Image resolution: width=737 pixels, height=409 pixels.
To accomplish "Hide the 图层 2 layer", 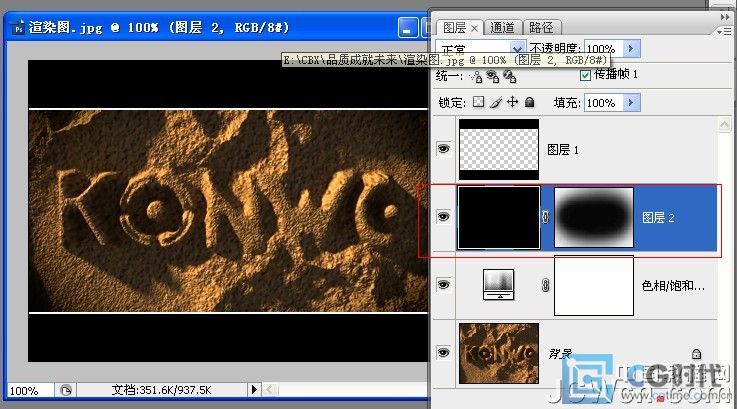I will point(443,217).
